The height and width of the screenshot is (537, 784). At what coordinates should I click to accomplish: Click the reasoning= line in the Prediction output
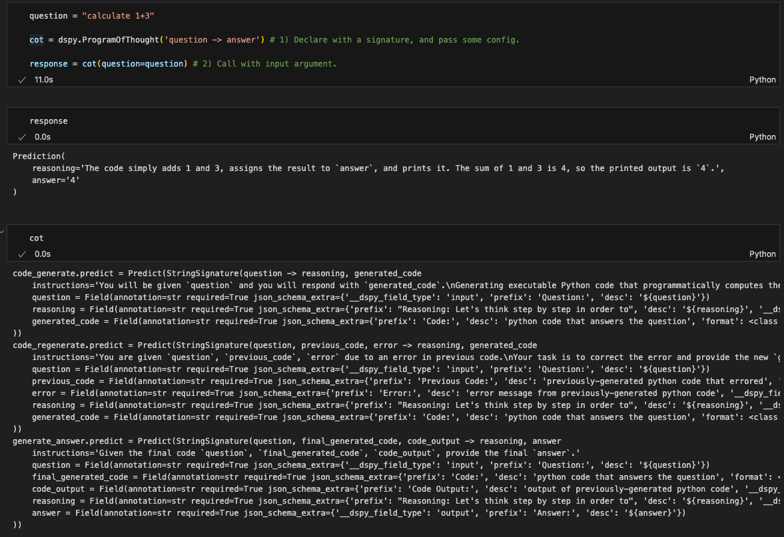(x=300, y=168)
